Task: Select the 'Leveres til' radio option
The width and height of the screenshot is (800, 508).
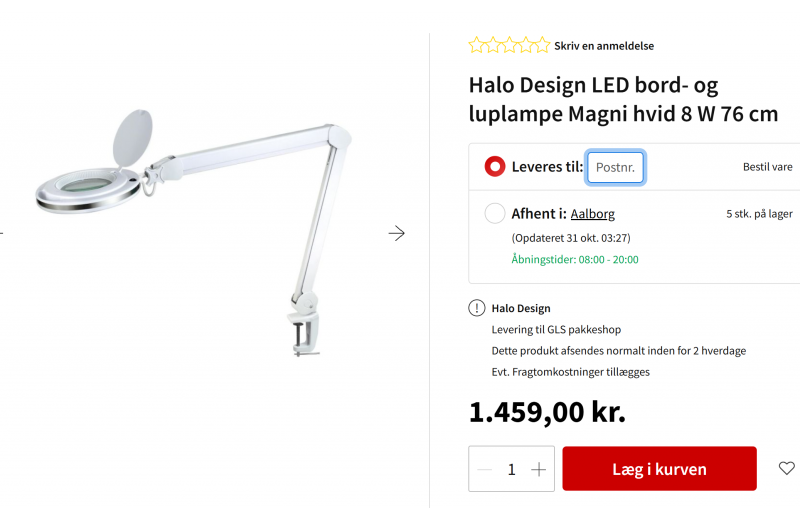Action: point(495,166)
